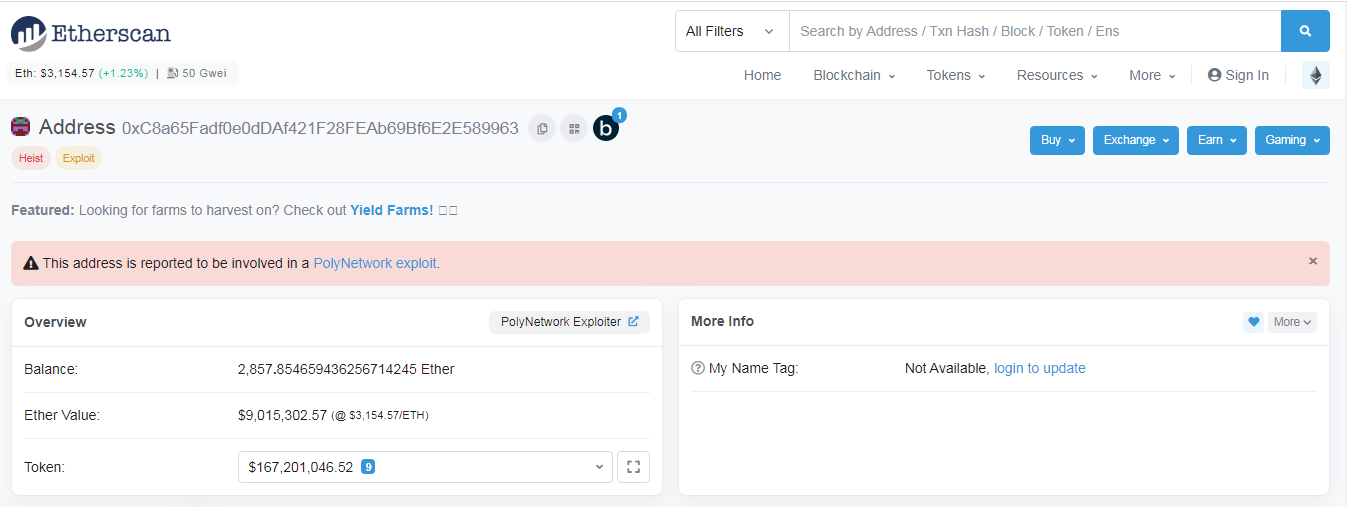1347x507 pixels.
Task: Click the Buy button
Action: click(1057, 140)
